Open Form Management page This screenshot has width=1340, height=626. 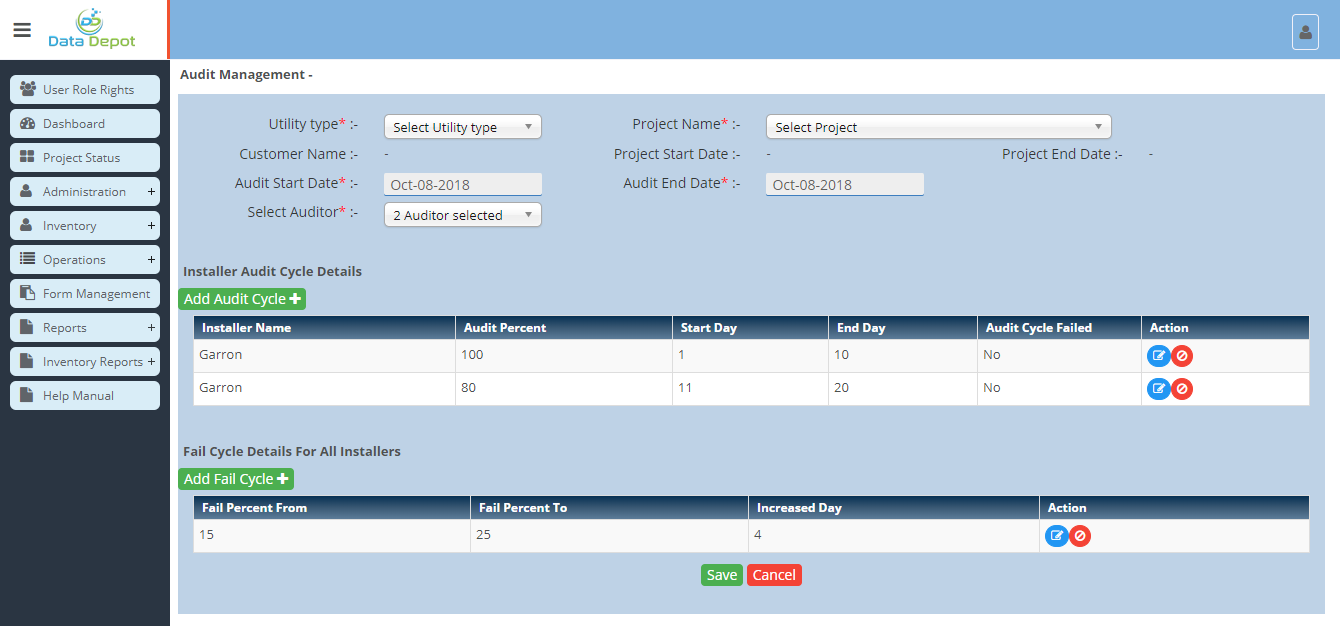tap(85, 294)
